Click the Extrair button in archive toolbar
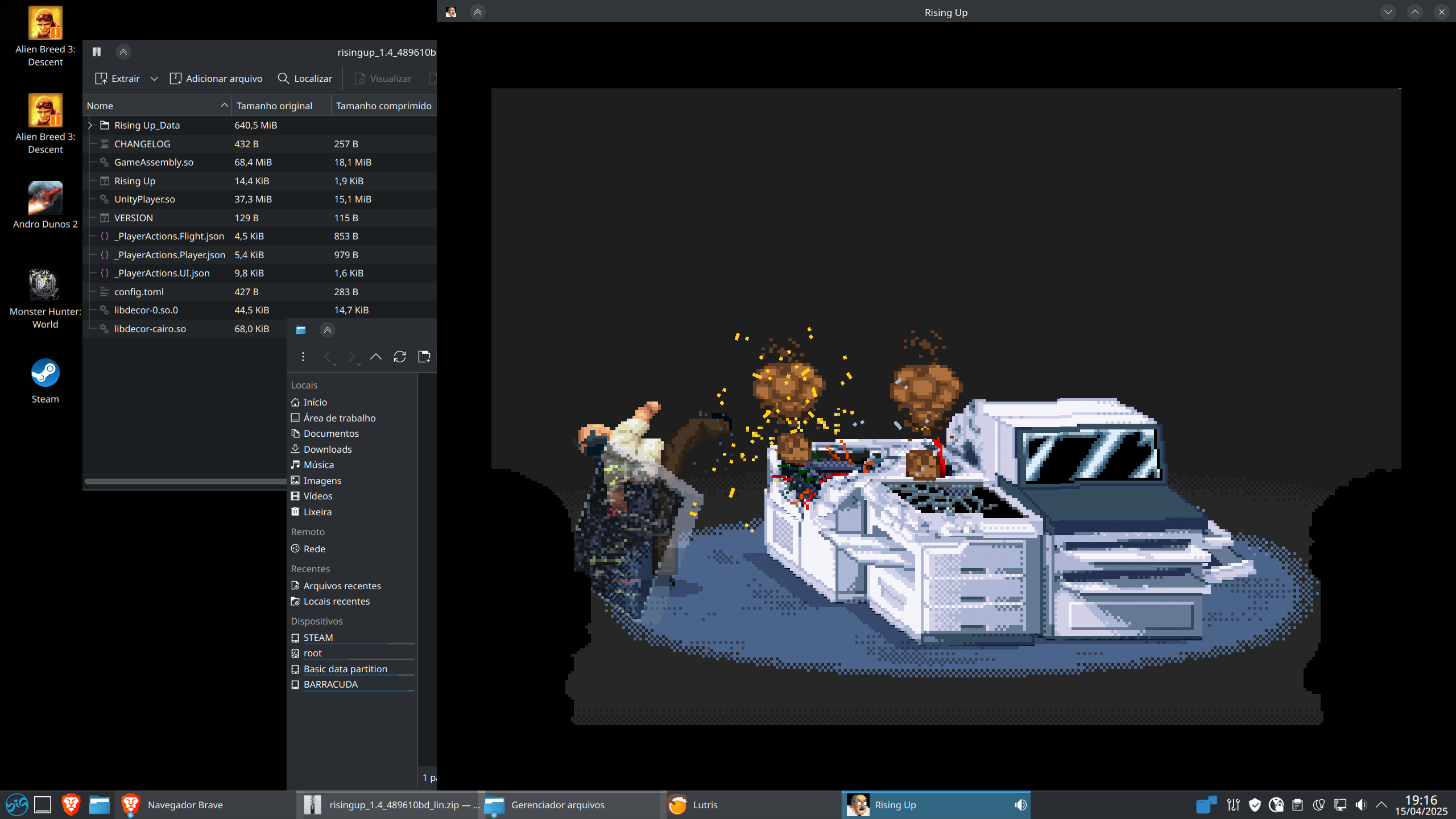Viewport: 1456px width, 819px height. pyautogui.click(x=118, y=78)
